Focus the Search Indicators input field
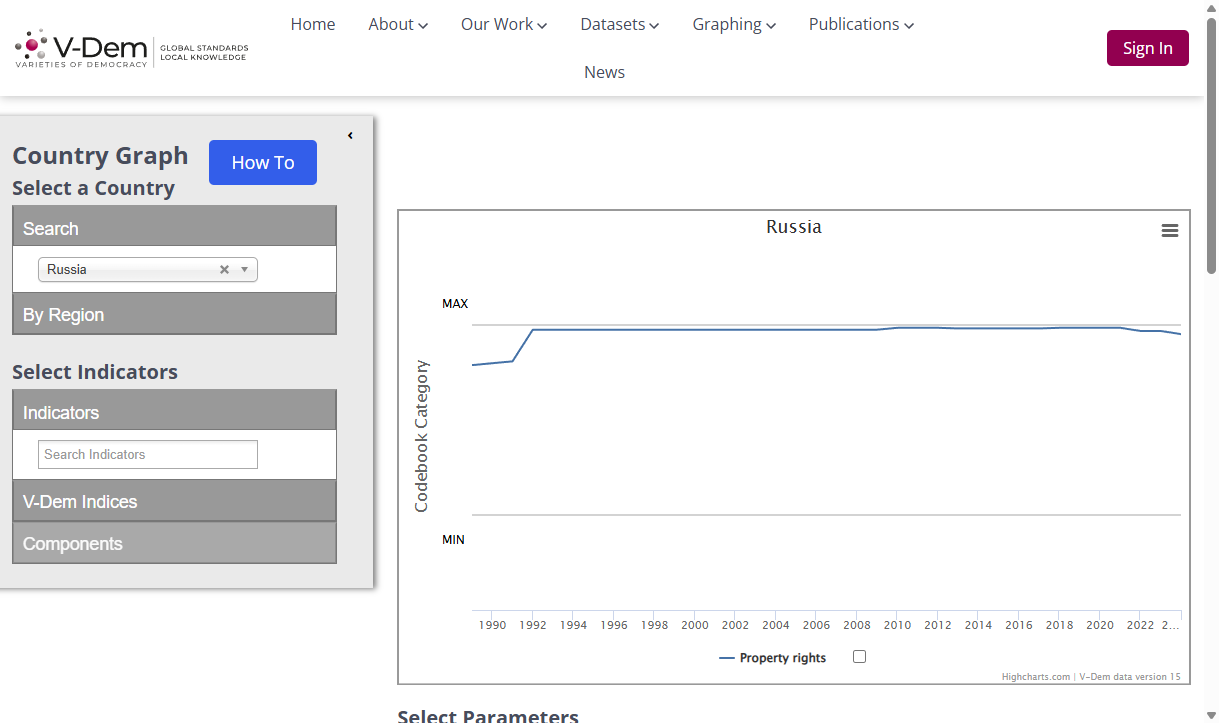This screenshot has width=1219, height=723. (x=148, y=454)
